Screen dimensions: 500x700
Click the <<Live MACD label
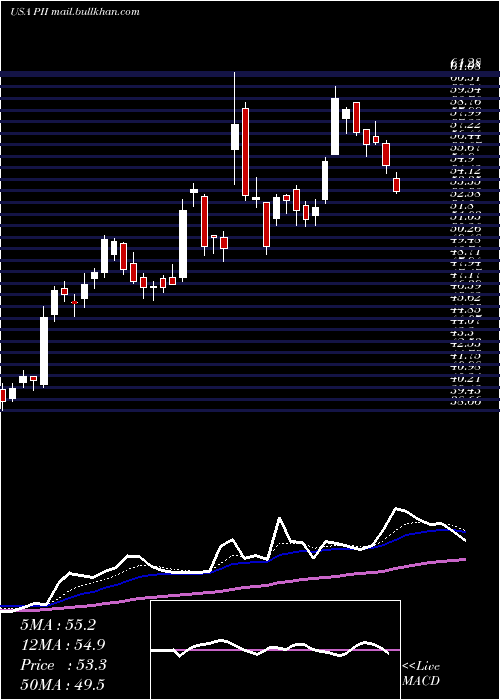coord(421,674)
